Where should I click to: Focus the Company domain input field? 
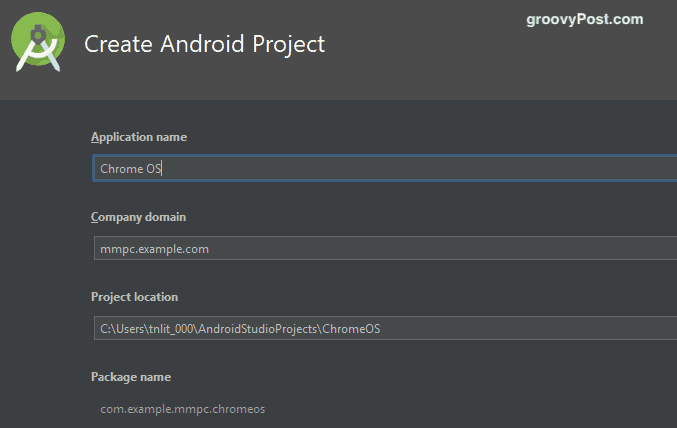[x=386, y=248]
